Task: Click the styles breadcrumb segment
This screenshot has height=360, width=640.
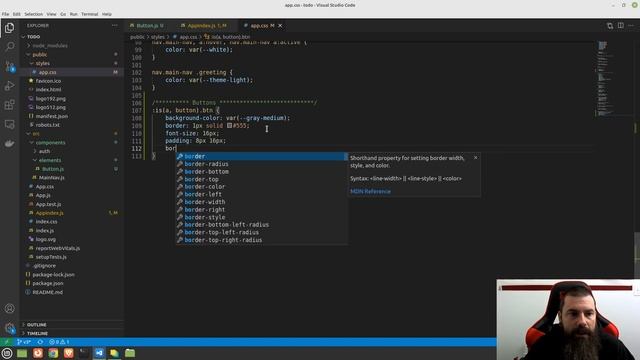Action: [x=158, y=37]
